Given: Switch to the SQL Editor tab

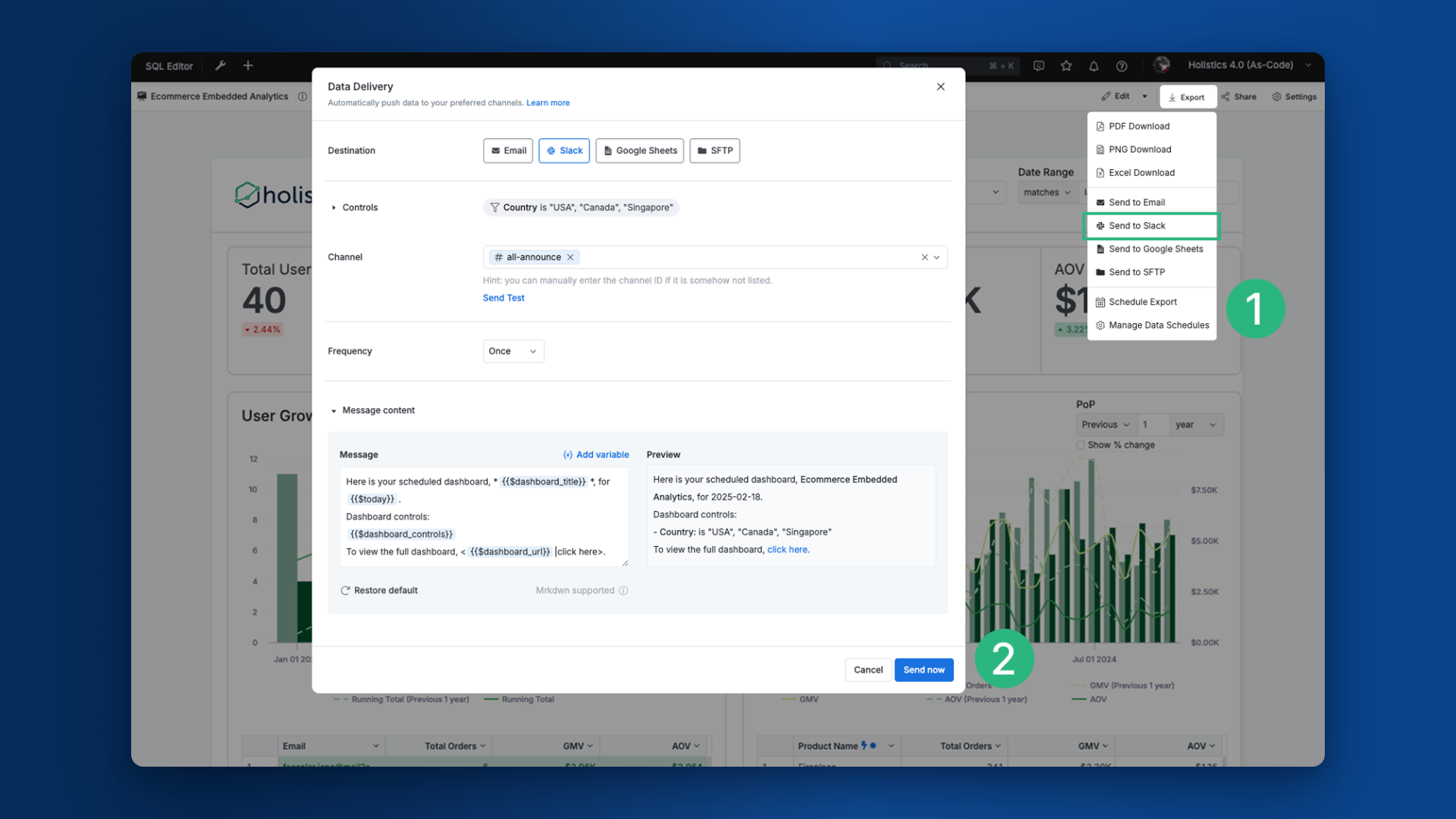Looking at the screenshot, I should (x=169, y=66).
